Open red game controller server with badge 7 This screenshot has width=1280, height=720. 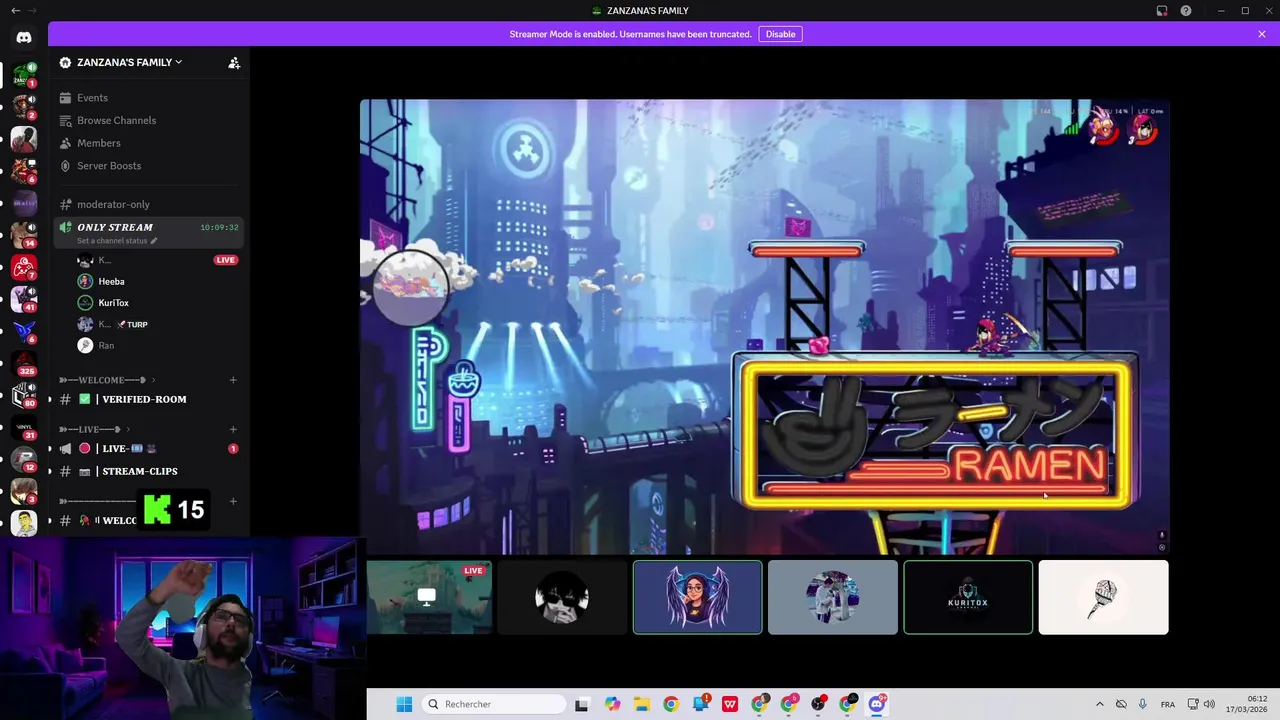point(24,267)
